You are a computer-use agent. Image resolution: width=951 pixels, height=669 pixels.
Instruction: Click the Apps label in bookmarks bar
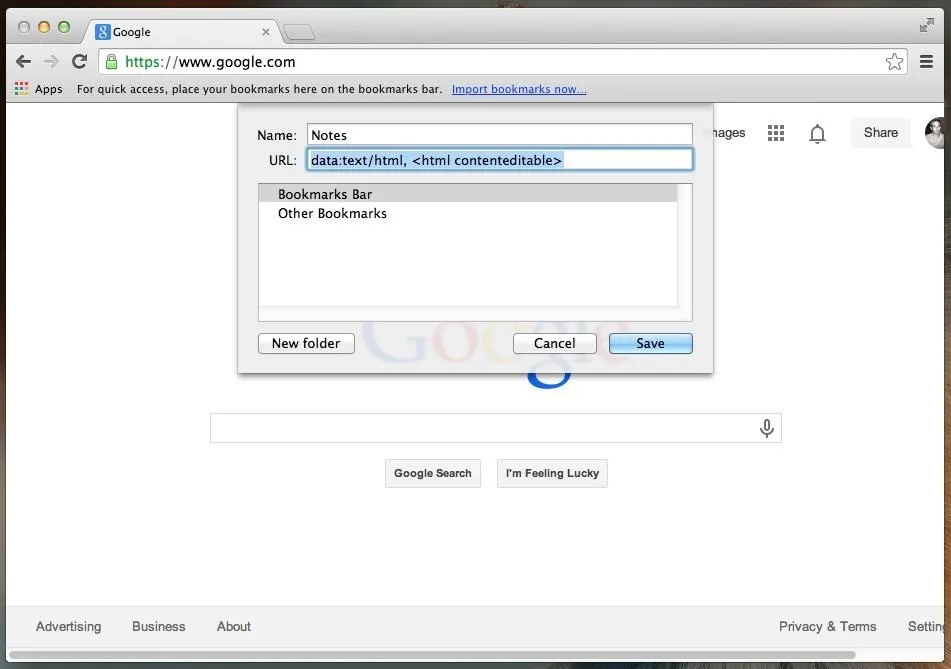pos(49,89)
